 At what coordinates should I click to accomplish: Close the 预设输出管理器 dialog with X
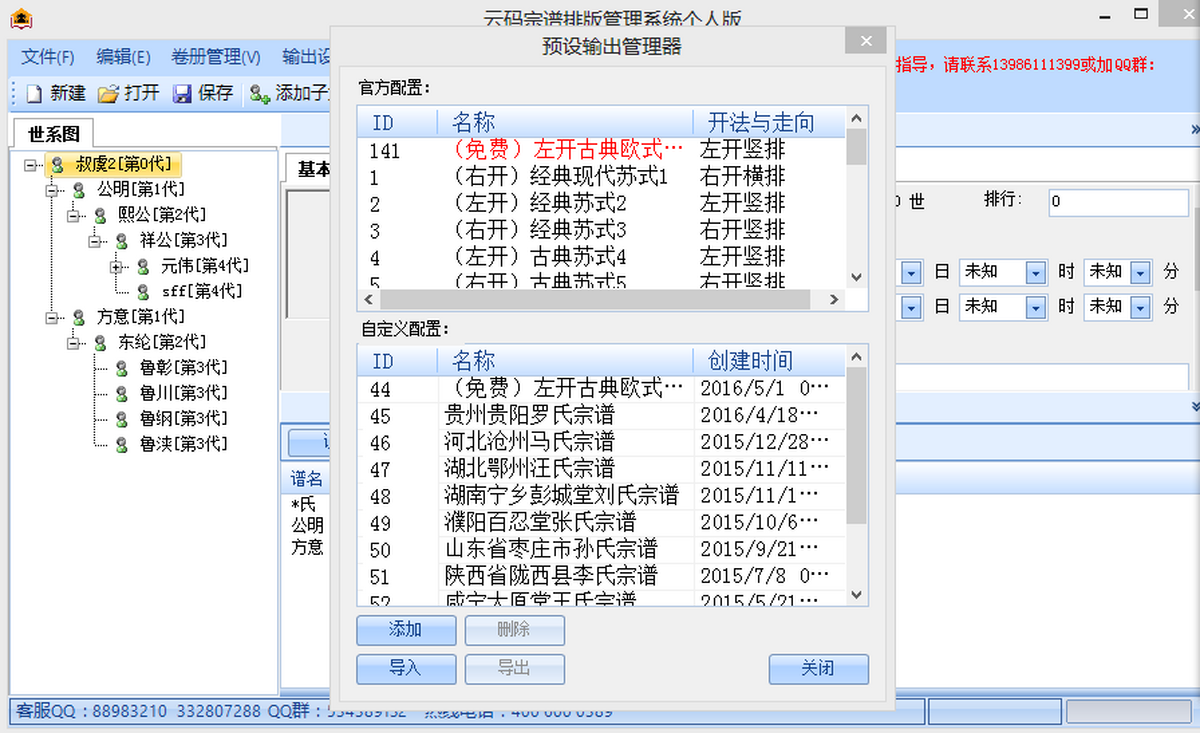865,41
